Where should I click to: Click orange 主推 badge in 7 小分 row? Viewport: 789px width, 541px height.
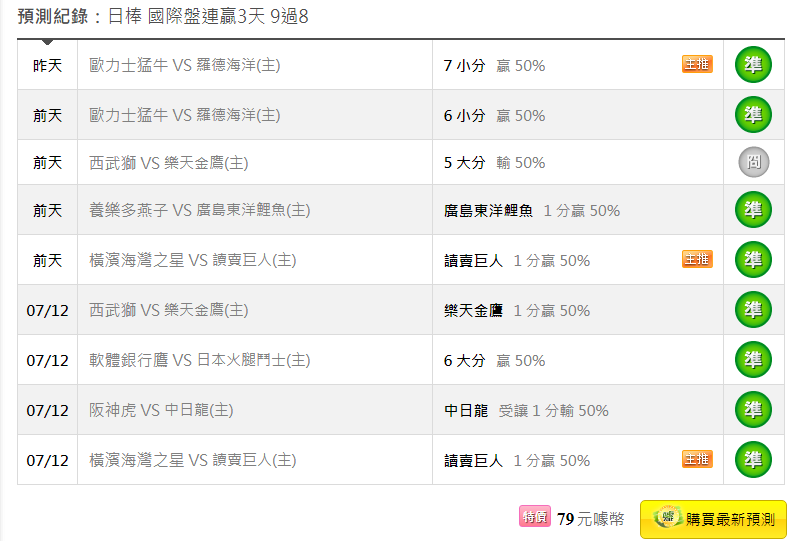[697, 65]
